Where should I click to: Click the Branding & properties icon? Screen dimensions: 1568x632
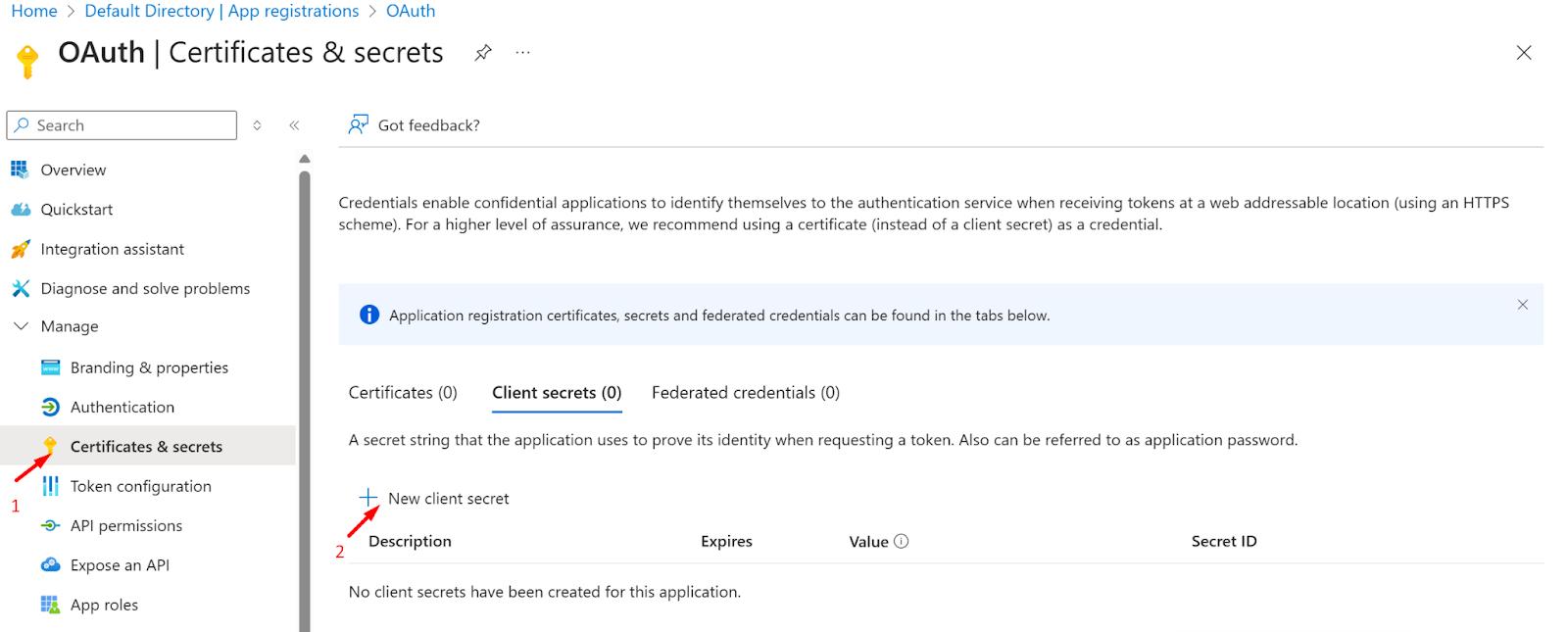click(x=51, y=367)
